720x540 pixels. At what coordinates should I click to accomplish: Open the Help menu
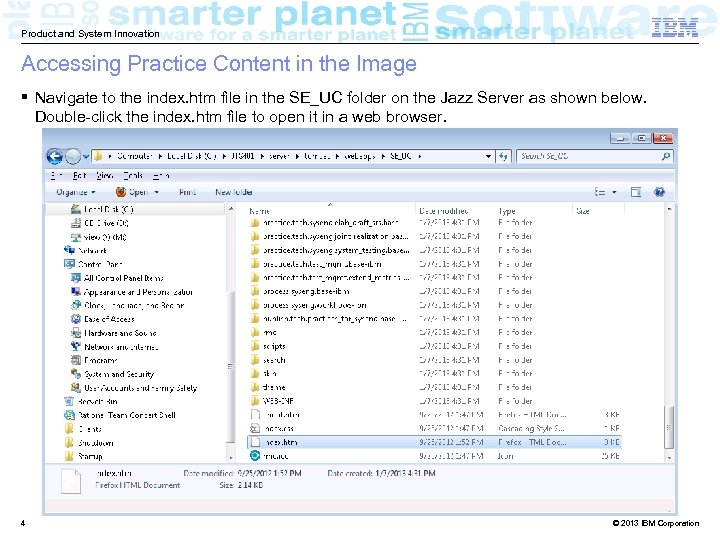(161, 175)
